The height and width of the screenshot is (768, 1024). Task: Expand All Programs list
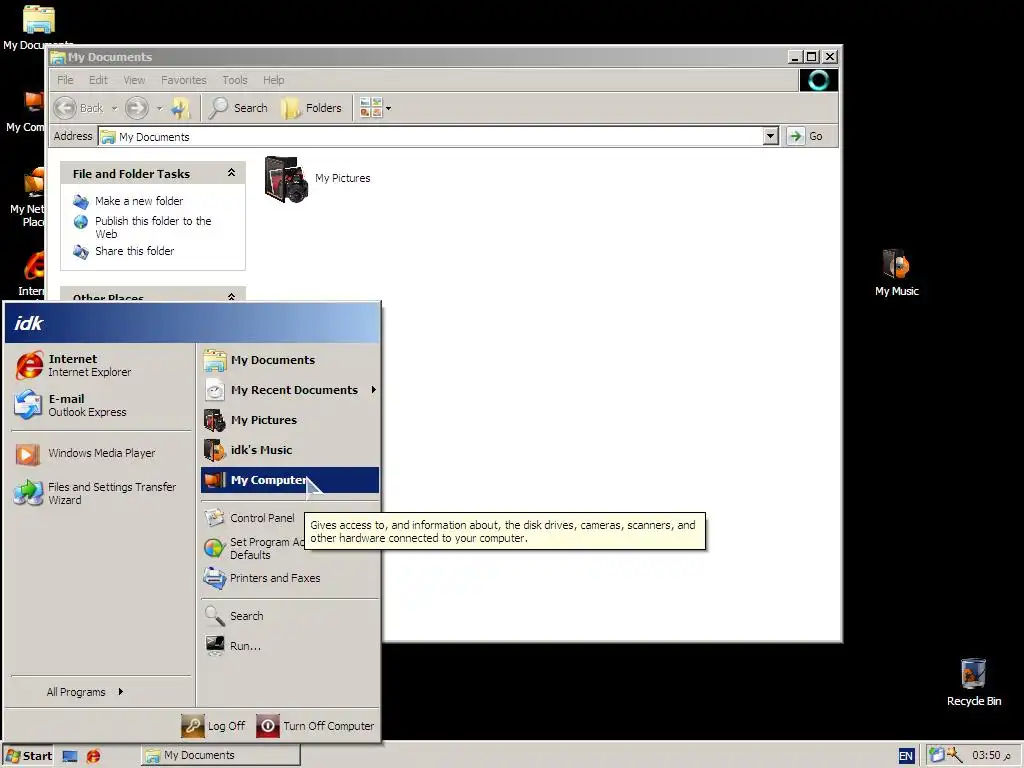tap(85, 692)
